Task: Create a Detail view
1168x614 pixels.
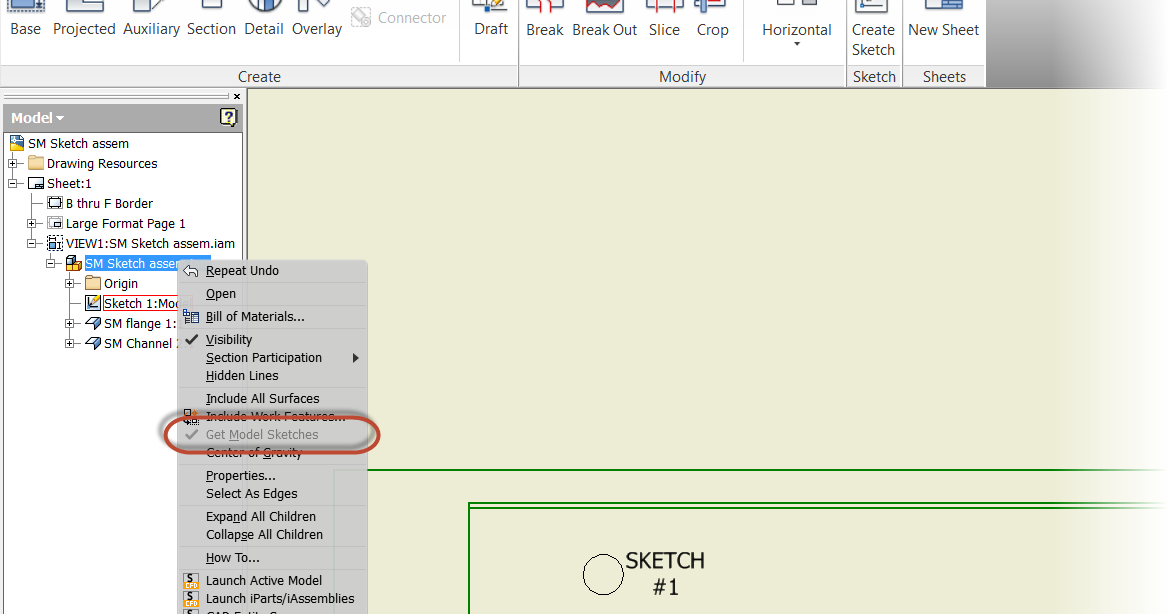Action: (263, 20)
